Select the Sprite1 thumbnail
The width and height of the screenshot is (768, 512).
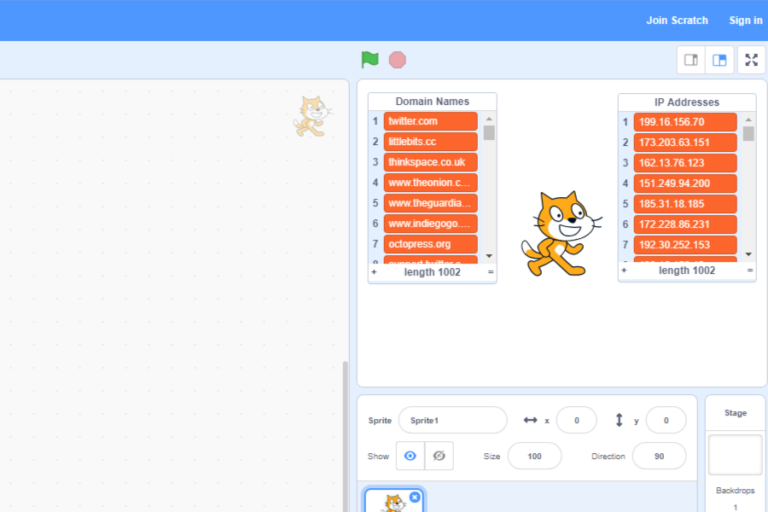pyautogui.click(x=393, y=502)
